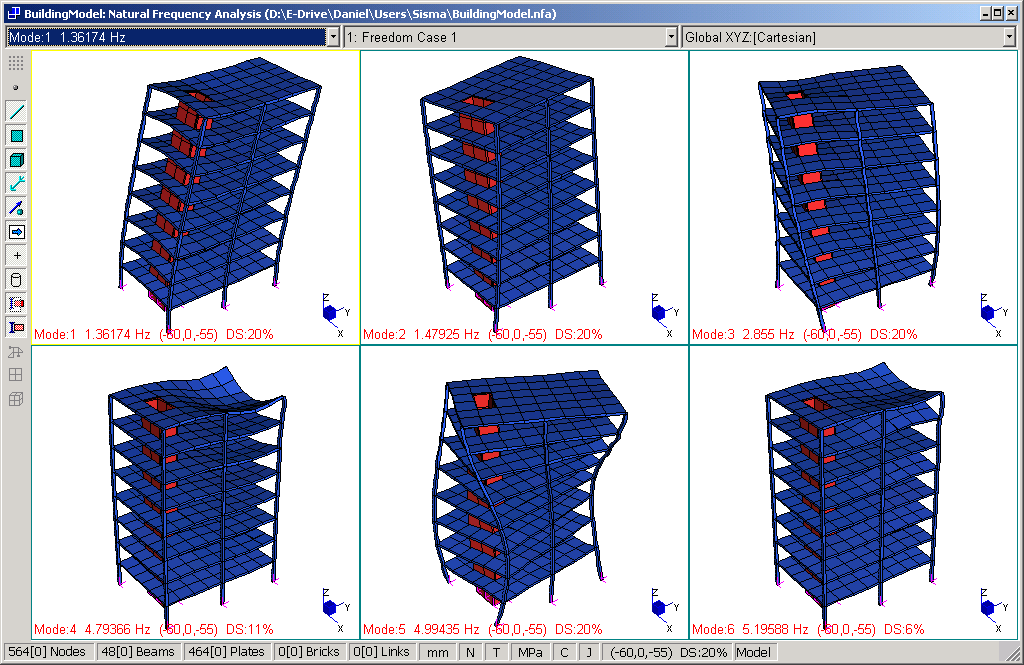Click the MPa unit in status bar

click(530, 652)
